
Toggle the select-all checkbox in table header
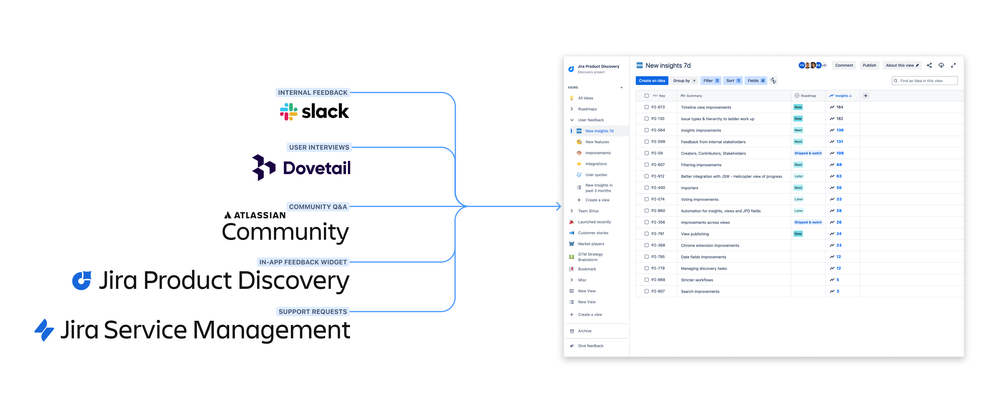coord(646,96)
